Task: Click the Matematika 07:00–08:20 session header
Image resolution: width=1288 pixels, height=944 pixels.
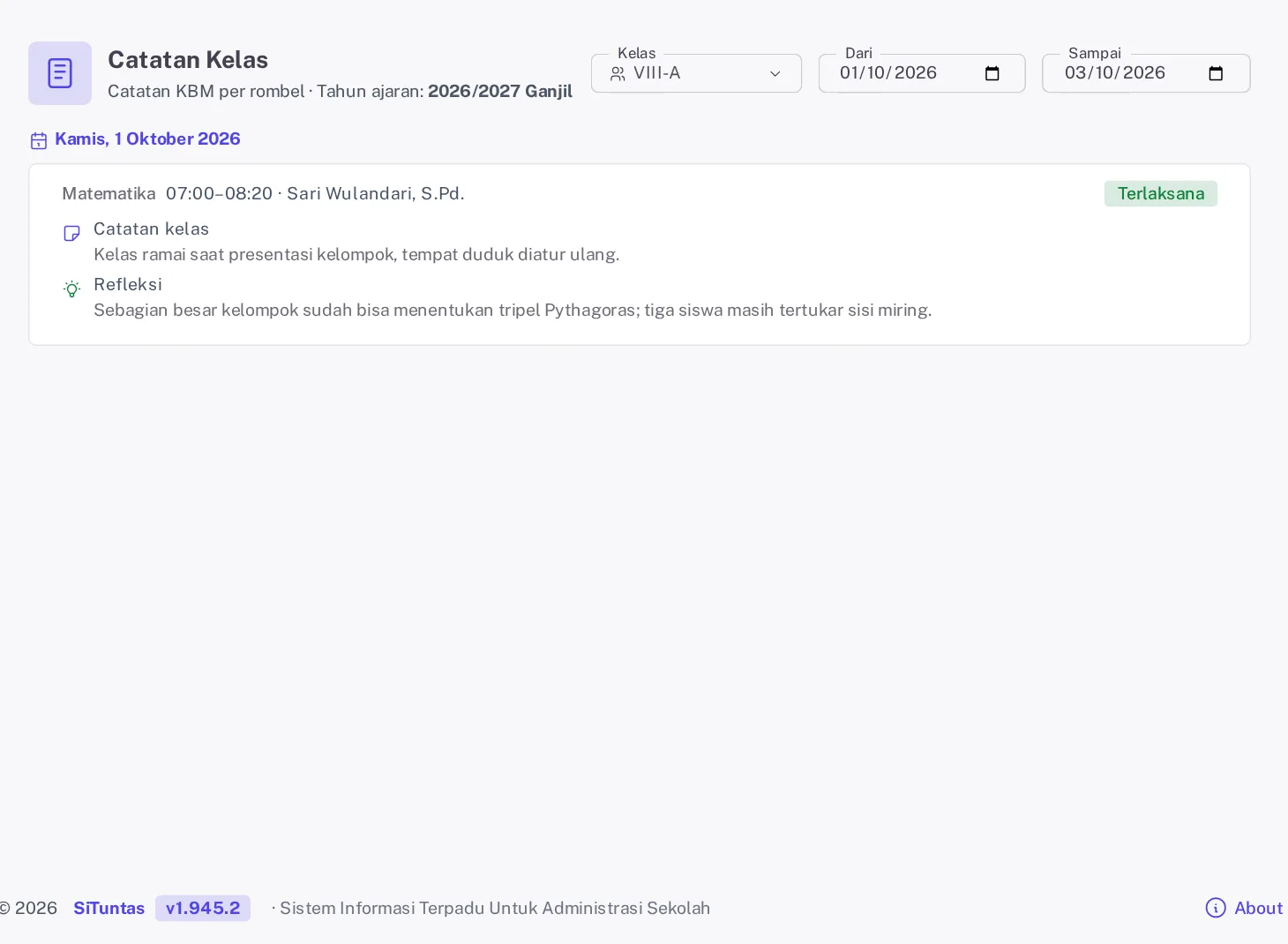Action: [x=263, y=193]
